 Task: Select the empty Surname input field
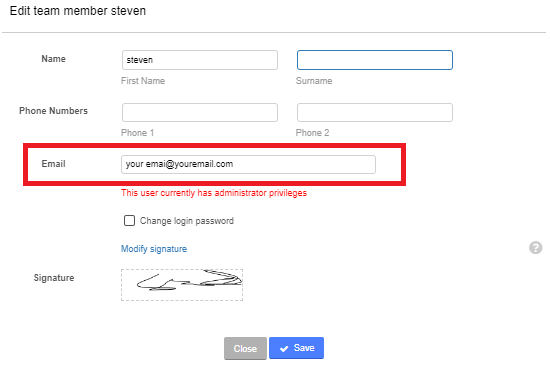[x=375, y=60]
